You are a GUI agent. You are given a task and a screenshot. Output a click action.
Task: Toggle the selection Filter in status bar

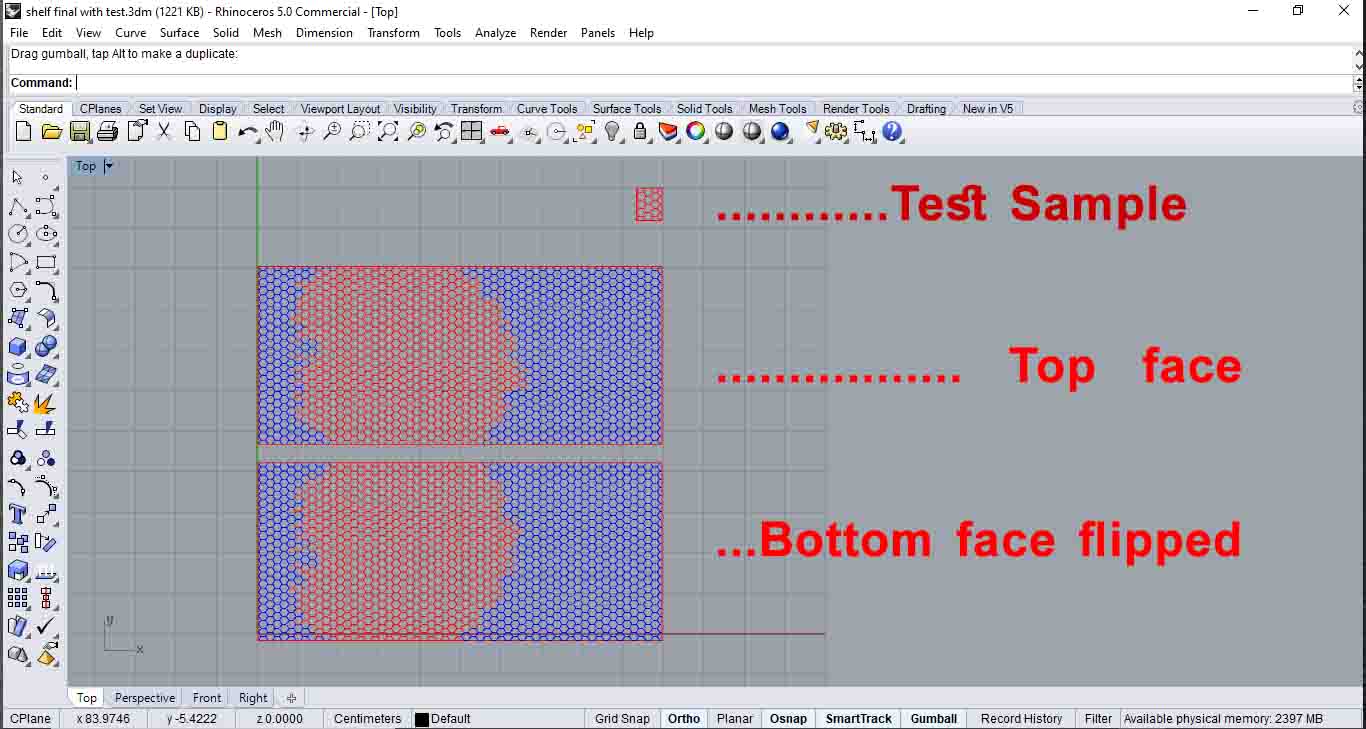pos(1098,718)
